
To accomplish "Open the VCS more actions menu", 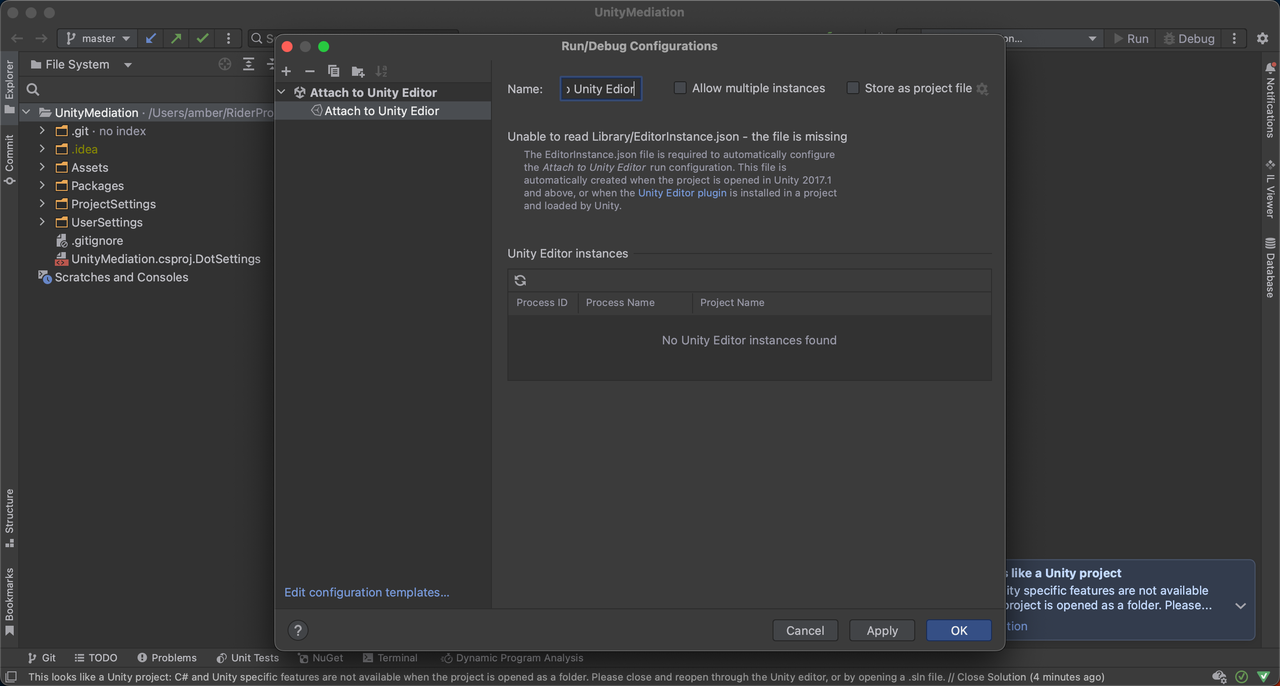I will point(229,38).
